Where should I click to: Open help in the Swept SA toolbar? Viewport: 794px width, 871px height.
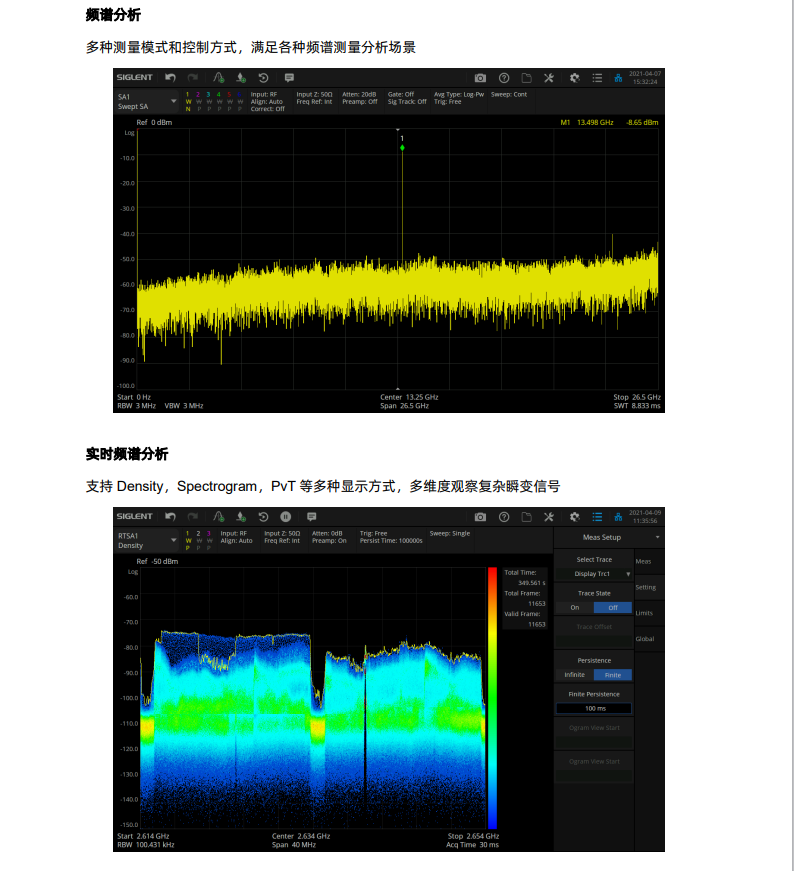point(503,77)
